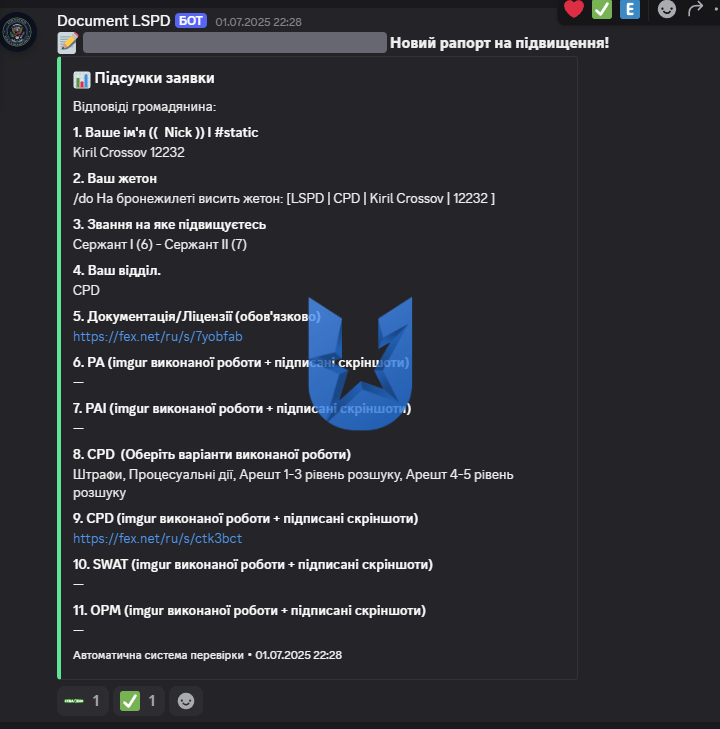Click the footer 'Автоматична система перевірки'

pyautogui.click(x=158, y=655)
